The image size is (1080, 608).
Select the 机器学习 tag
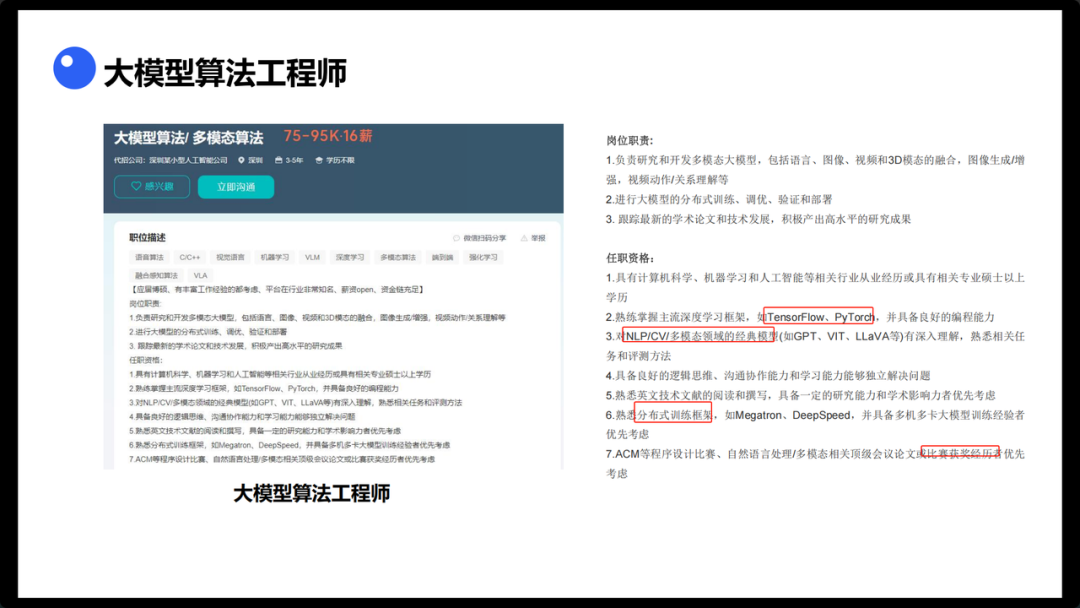275,258
